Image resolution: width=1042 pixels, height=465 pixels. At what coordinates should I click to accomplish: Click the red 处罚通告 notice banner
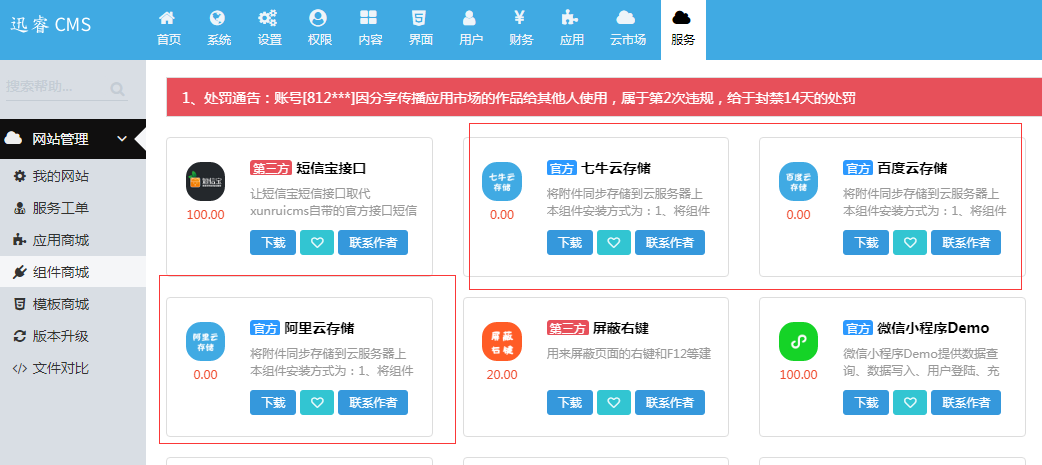pyautogui.click(x=603, y=98)
